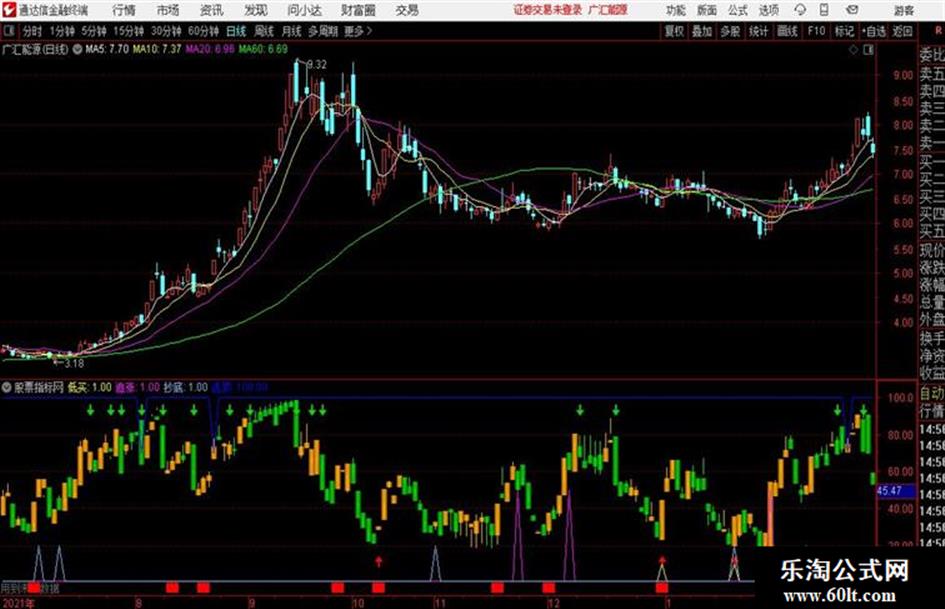This screenshot has height=609, width=945.
Task: Open the 公式 menu
Action: [738, 10]
